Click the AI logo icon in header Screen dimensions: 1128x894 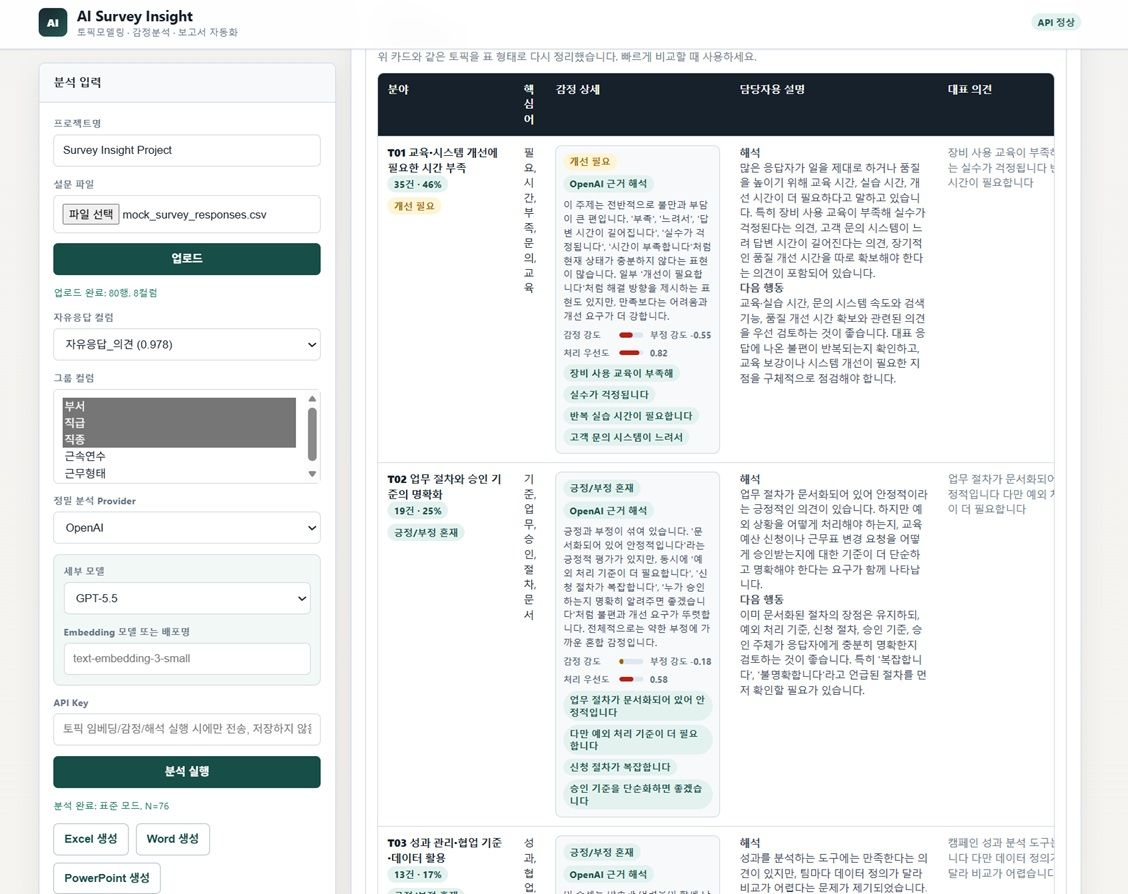pos(53,23)
